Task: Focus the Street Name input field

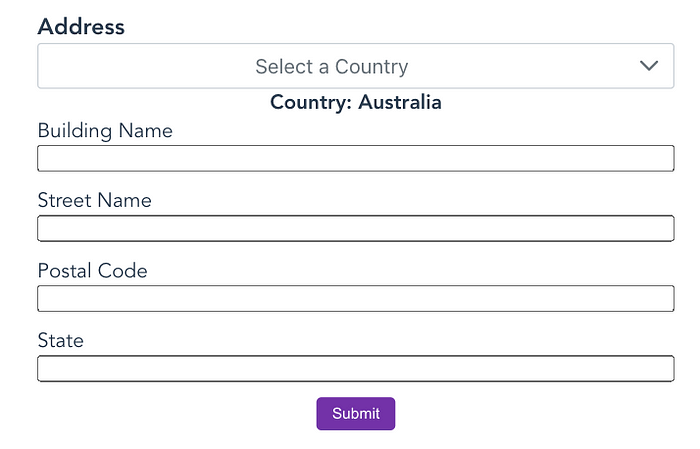Action: [x=355, y=229]
